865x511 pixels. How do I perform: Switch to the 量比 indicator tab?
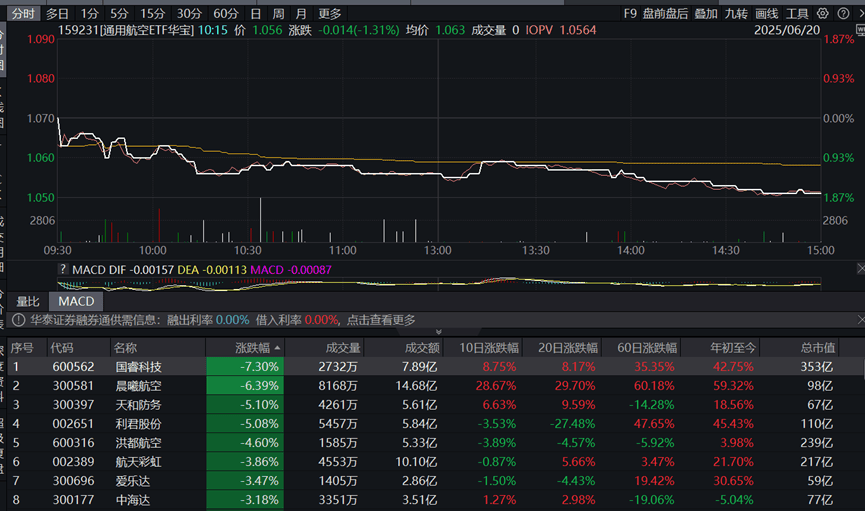pos(28,301)
